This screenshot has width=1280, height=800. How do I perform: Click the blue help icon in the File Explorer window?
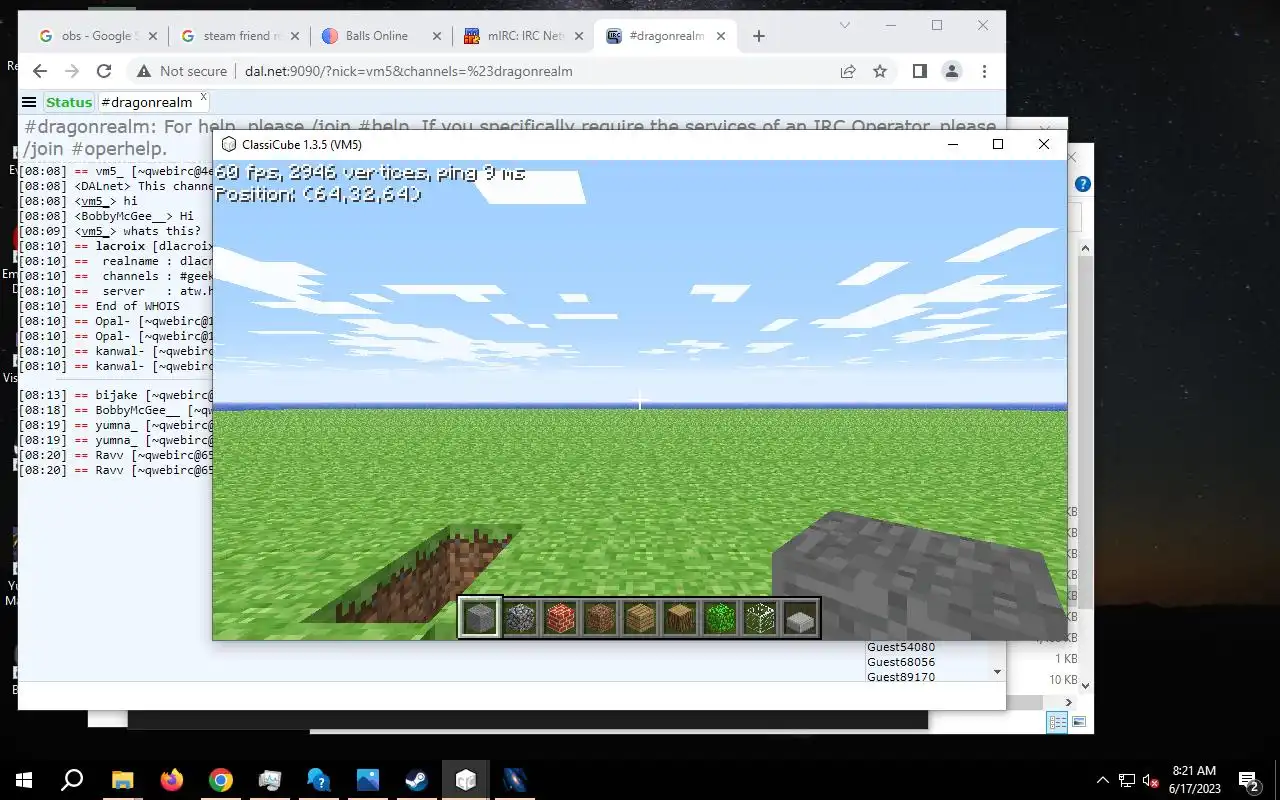[x=1082, y=185]
